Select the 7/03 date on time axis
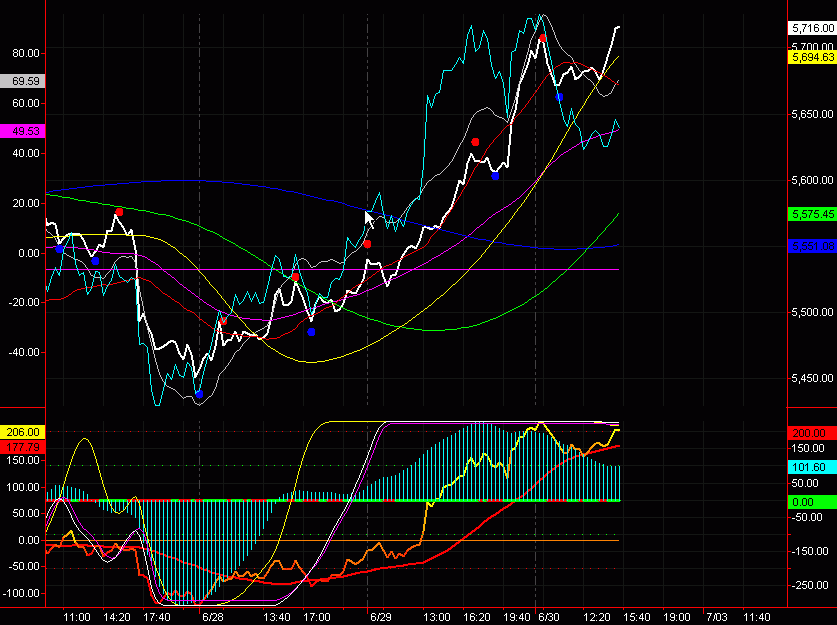 click(716, 617)
